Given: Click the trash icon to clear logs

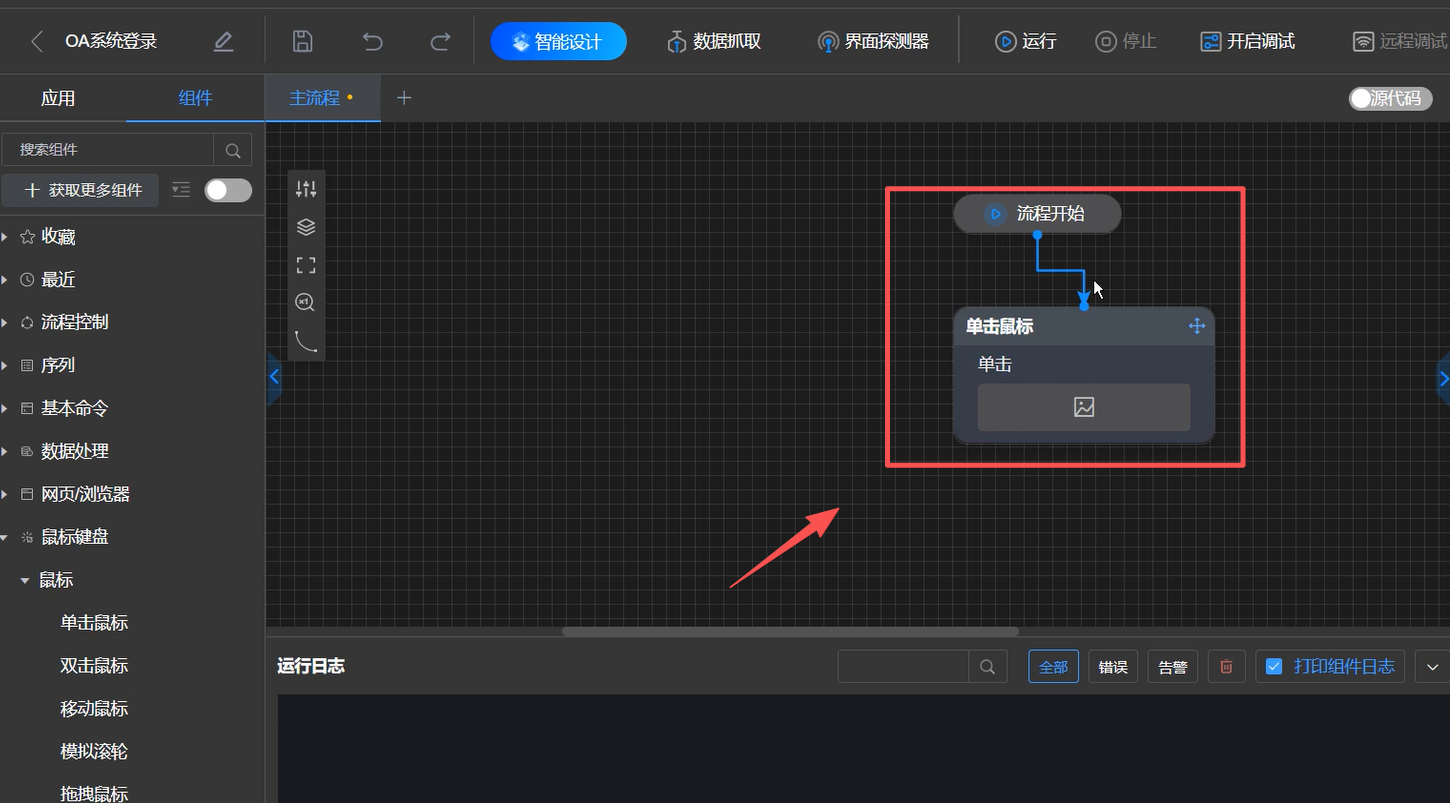Looking at the screenshot, I should (x=1227, y=666).
